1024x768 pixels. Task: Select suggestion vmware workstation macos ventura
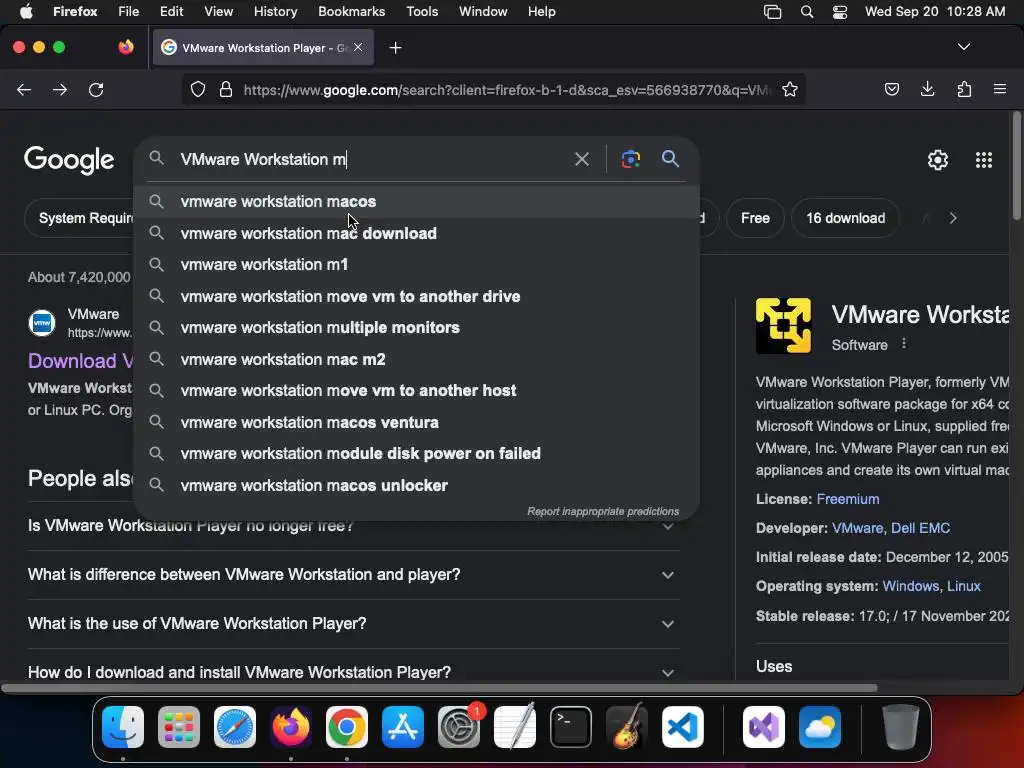click(x=417, y=423)
